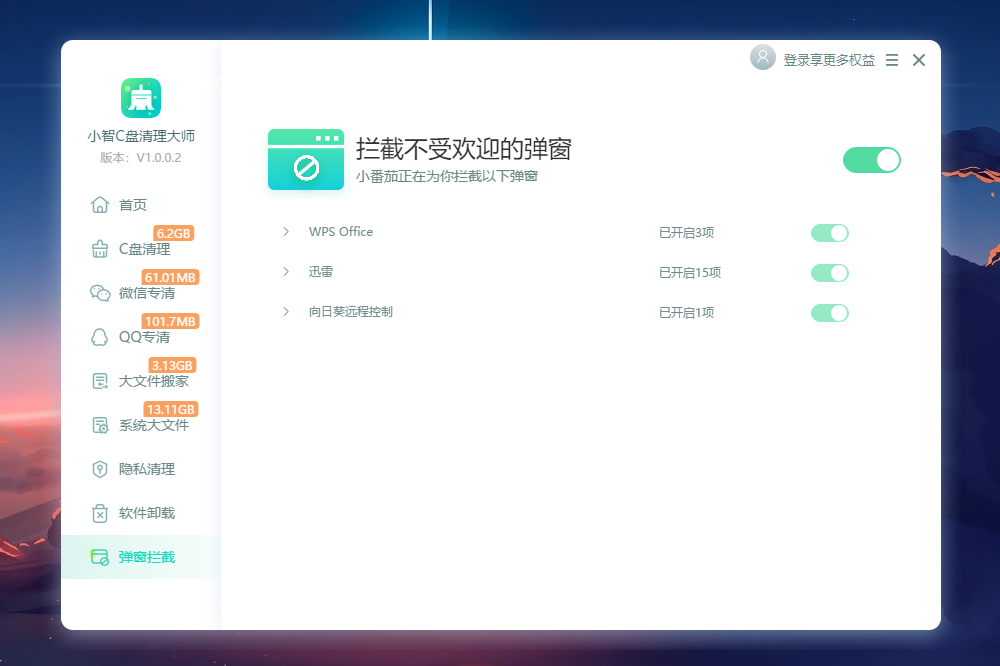Screen dimensions: 1000x666
Task: Select the QQ专清 cleaner icon
Action: pos(100,337)
